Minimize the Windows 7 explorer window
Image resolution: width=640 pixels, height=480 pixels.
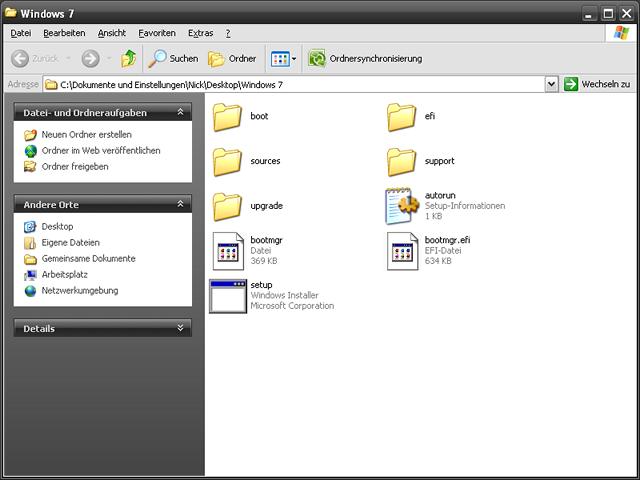588,14
